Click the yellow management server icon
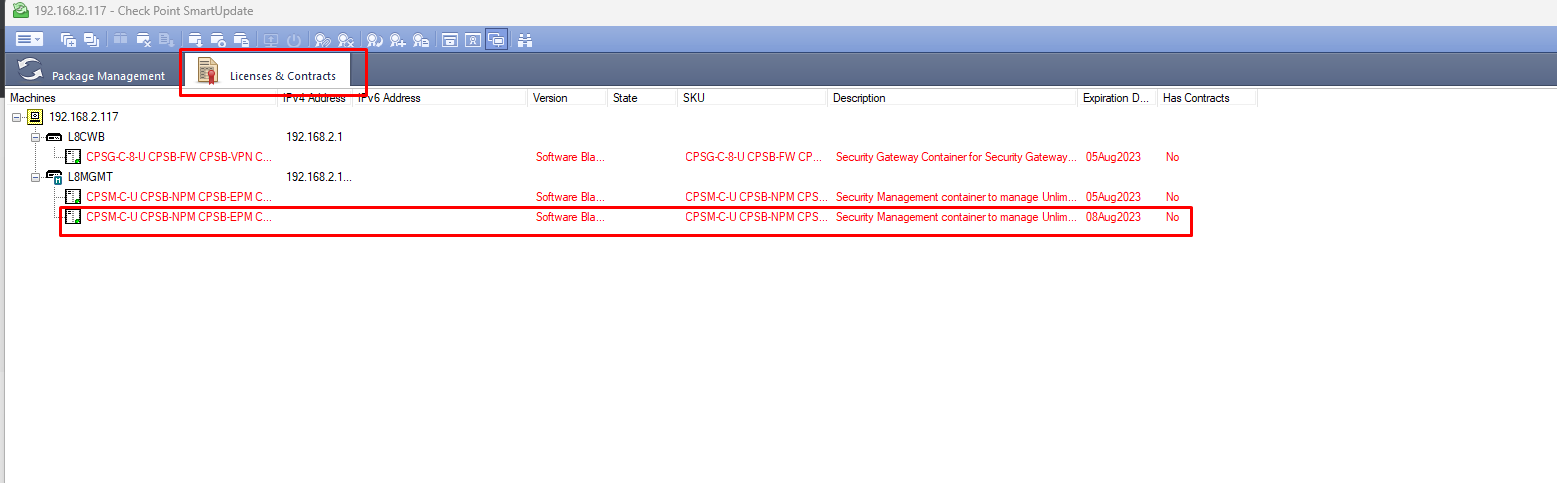This screenshot has width=1557, height=483. [x=35, y=117]
